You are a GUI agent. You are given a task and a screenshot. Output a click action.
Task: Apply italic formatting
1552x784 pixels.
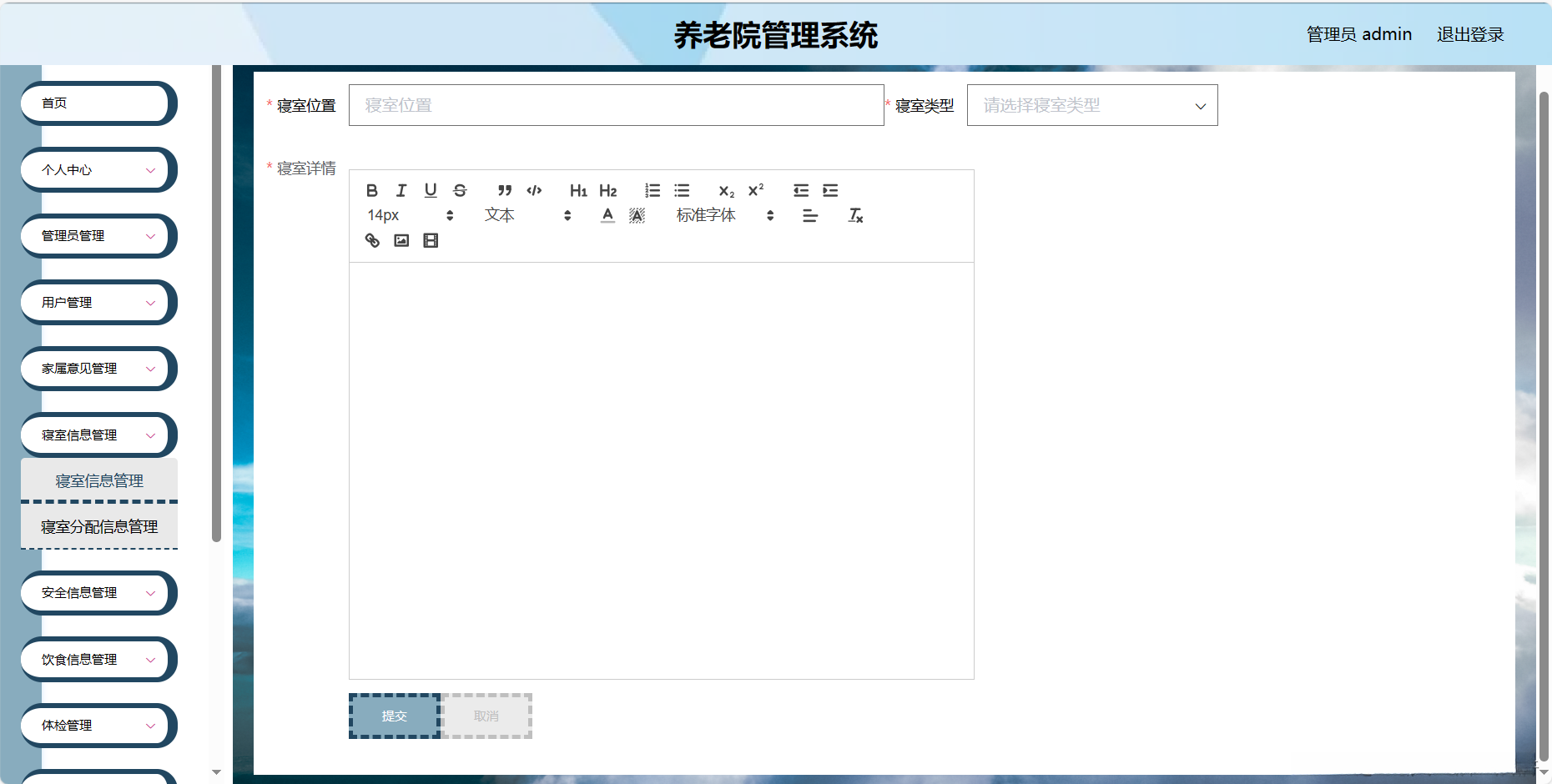[401, 190]
